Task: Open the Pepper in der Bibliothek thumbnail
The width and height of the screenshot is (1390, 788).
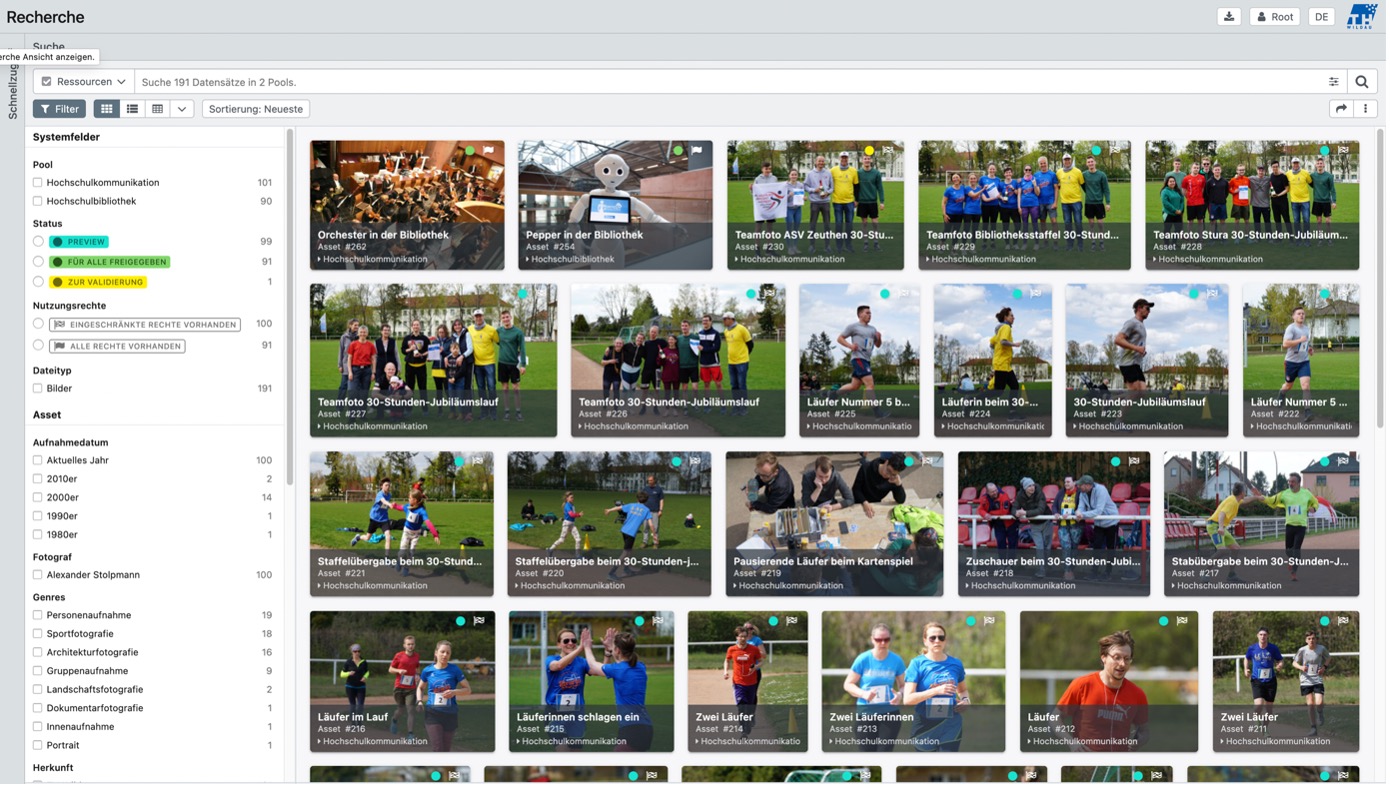Action: (x=615, y=205)
